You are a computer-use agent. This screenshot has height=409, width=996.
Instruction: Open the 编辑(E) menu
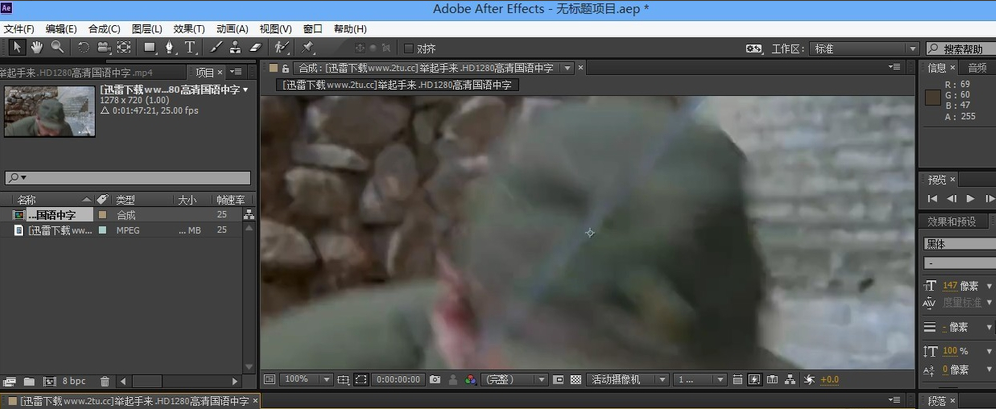[x=61, y=29]
